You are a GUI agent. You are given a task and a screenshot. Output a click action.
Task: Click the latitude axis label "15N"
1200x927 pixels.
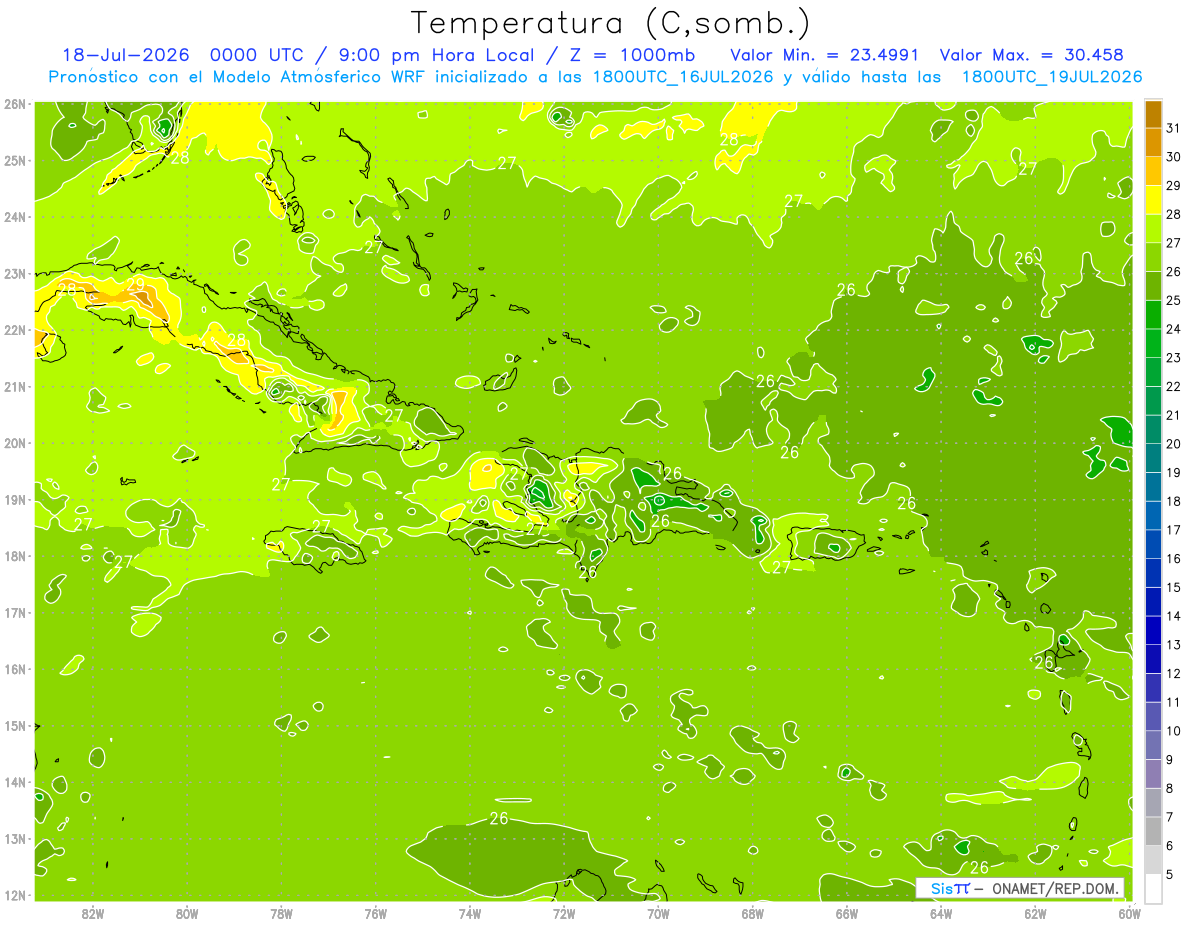point(14,726)
